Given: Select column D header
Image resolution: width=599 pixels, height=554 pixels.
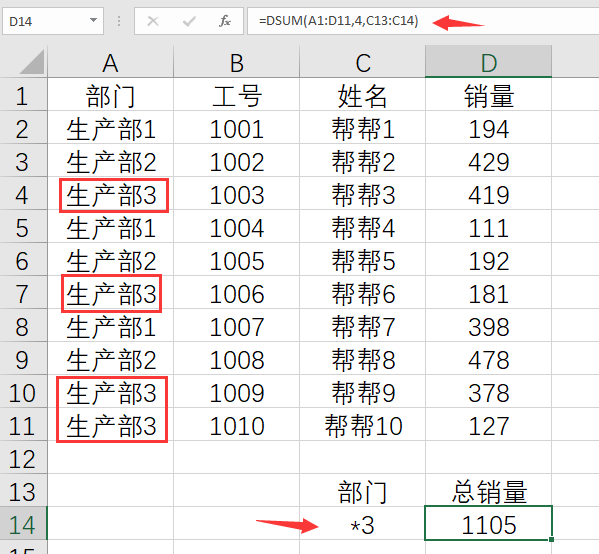Looking at the screenshot, I should pos(489,62).
